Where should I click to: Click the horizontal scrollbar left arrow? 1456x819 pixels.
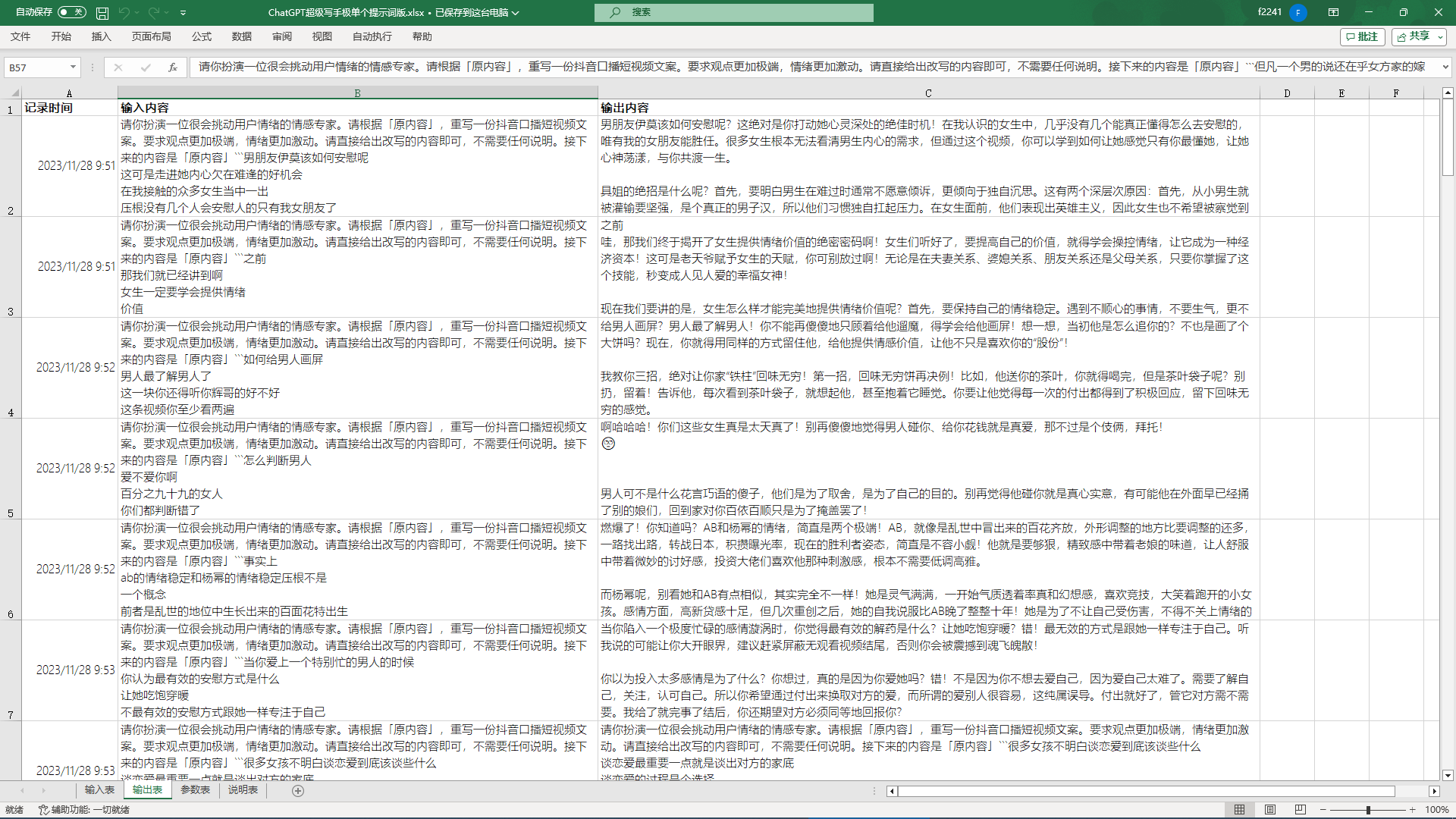(893, 791)
